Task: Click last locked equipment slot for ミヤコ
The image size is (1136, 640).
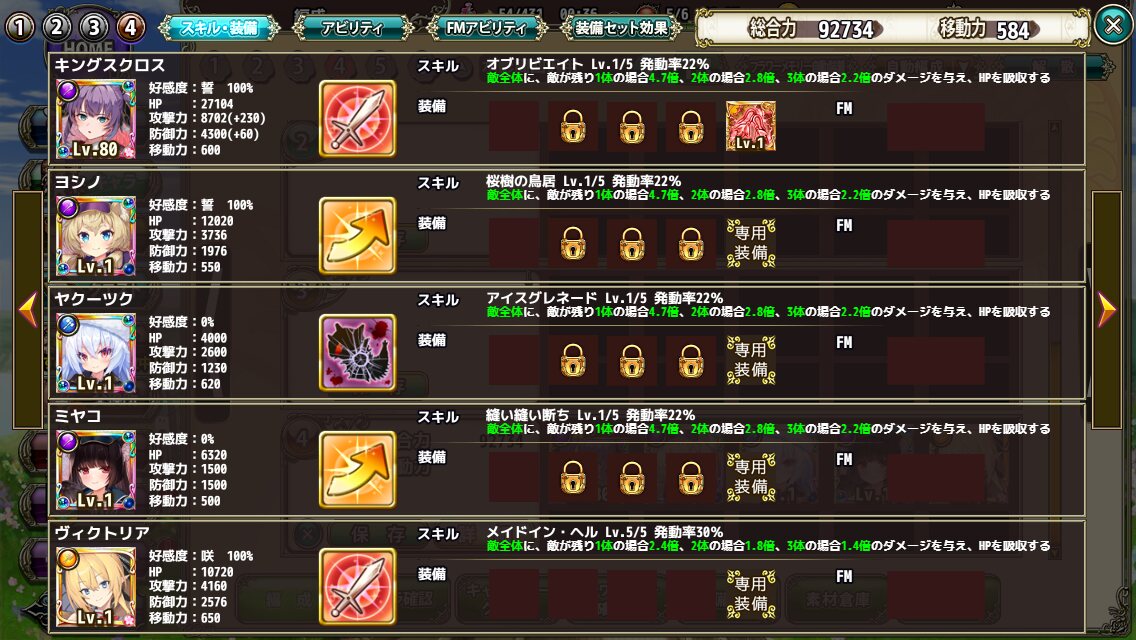Action: 690,478
